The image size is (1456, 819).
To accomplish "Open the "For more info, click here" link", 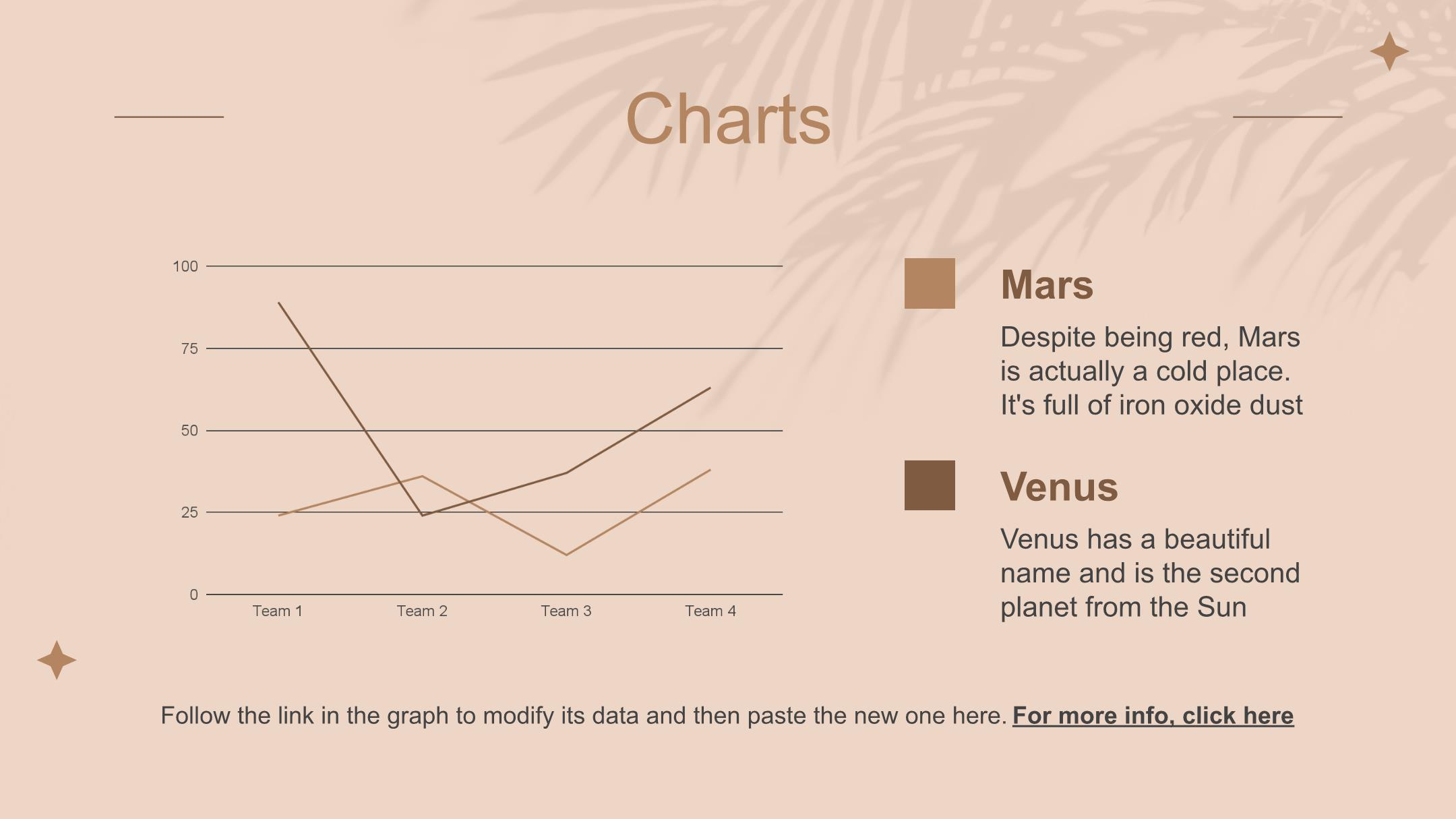I will [1153, 716].
